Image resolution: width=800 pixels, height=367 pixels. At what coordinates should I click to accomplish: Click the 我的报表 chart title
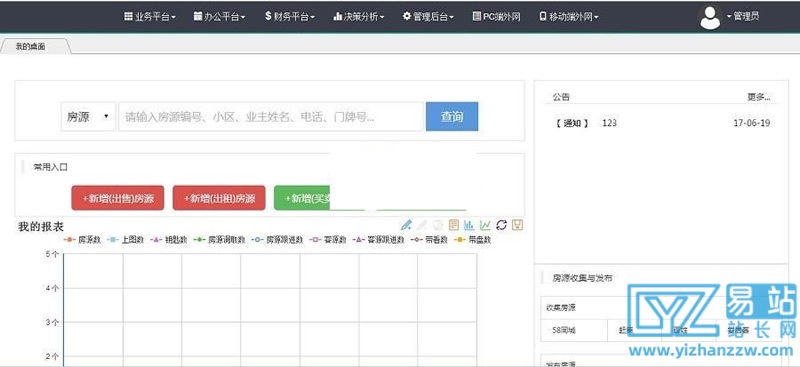click(x=41, y=227)
